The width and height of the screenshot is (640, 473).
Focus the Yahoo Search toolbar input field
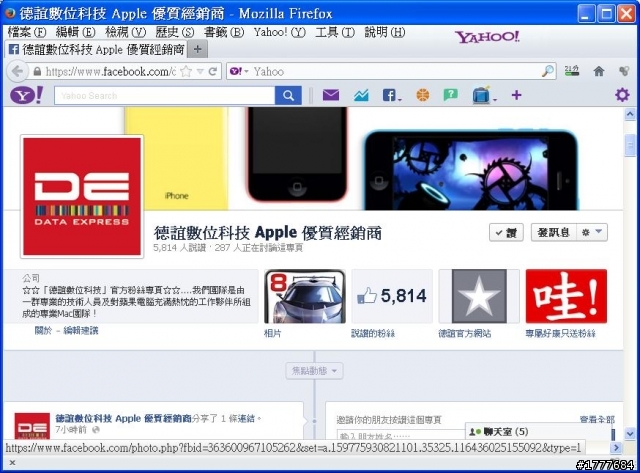click(x=164, y=95)
